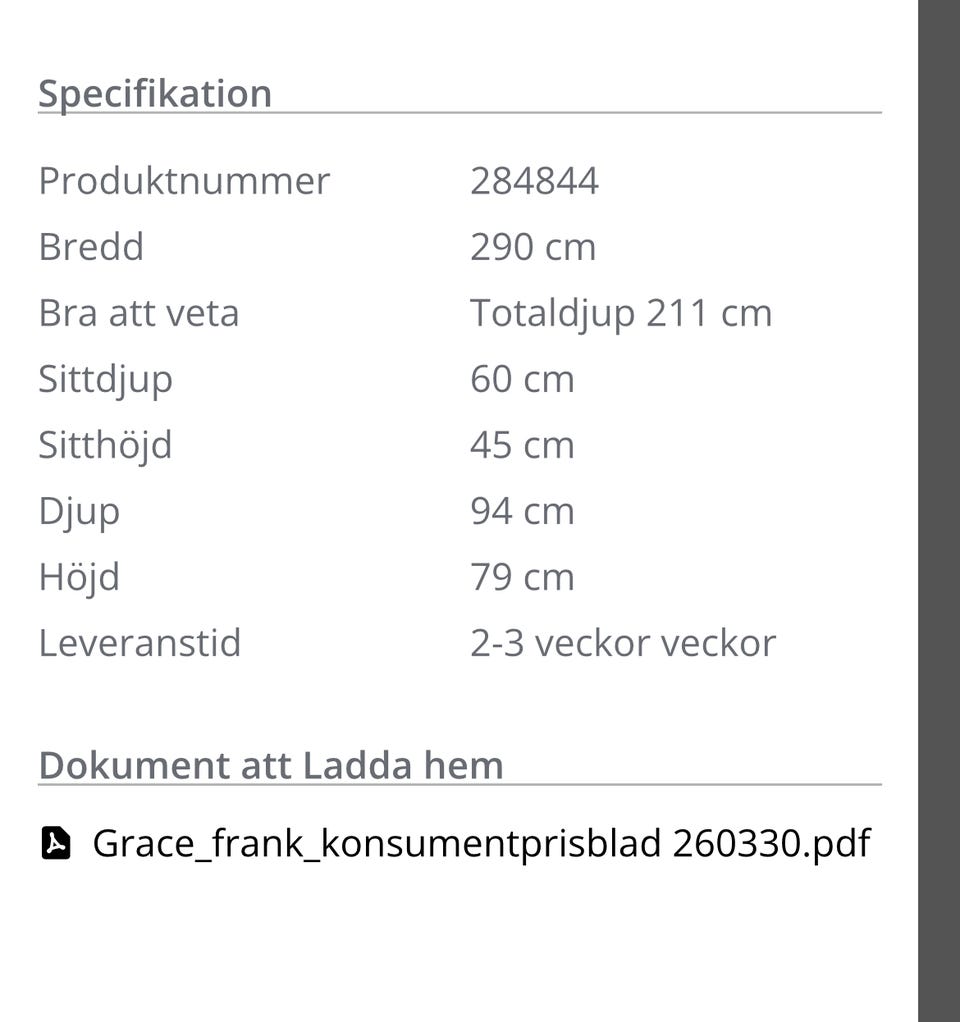Click the Bredd label
Screen dimensions: 960x1022
(91, 247)
